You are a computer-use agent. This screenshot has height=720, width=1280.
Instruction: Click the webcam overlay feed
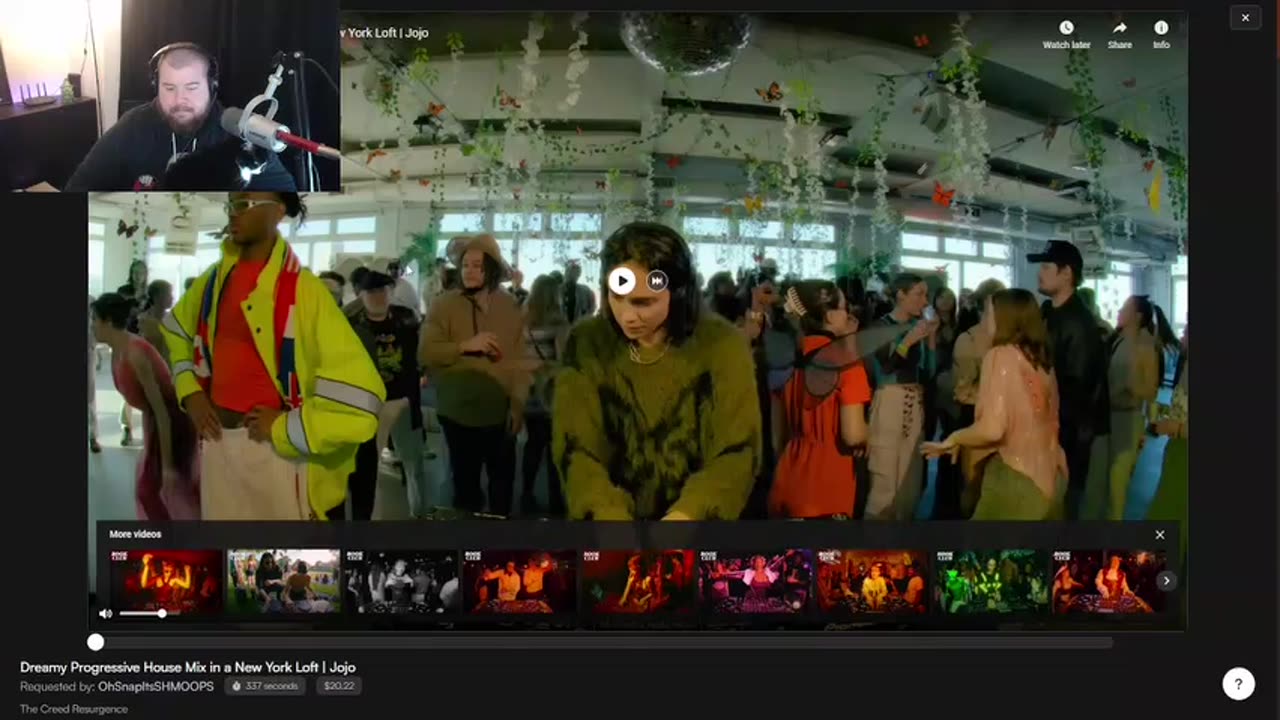[170, 95]
